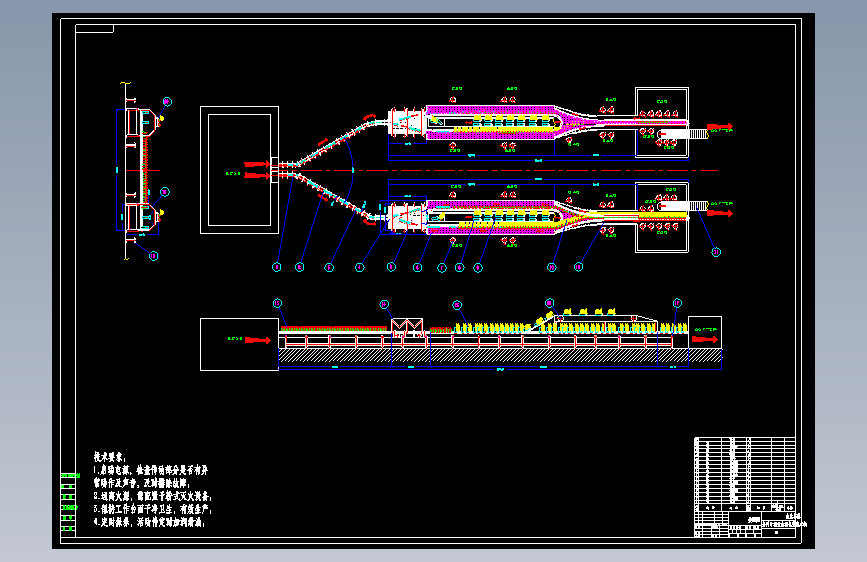867x562 pixels.
Task: Select the lower right square enclosure in plan view
Action: (662, 217)
